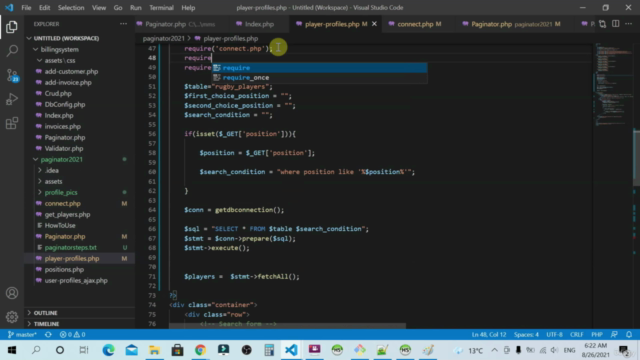The height and width of the screenshot is (360, 640).
Task: Click the Ln 48, Col 12 position indicator
Action: tap(489, 335)
